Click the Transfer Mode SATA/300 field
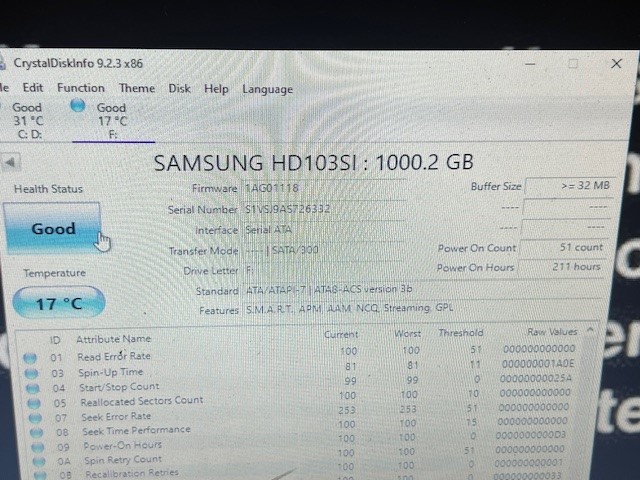This screenshot has width=640, height=480. click(323, 250)
